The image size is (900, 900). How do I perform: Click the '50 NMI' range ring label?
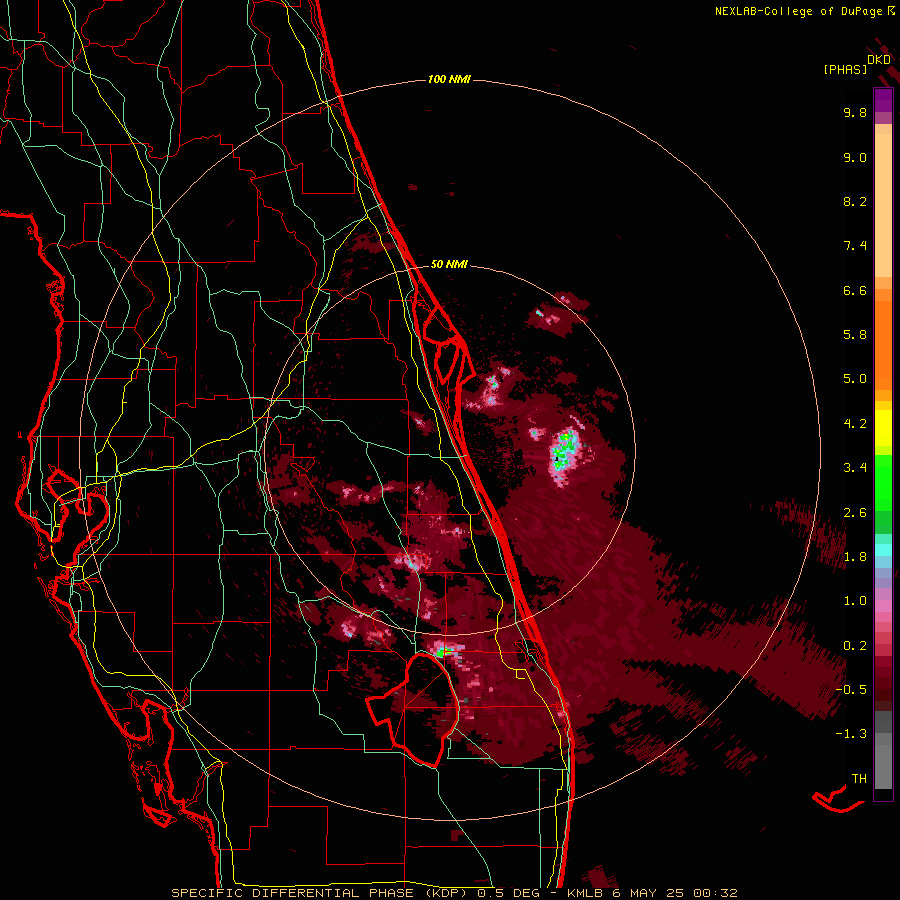tap(449, 264)
